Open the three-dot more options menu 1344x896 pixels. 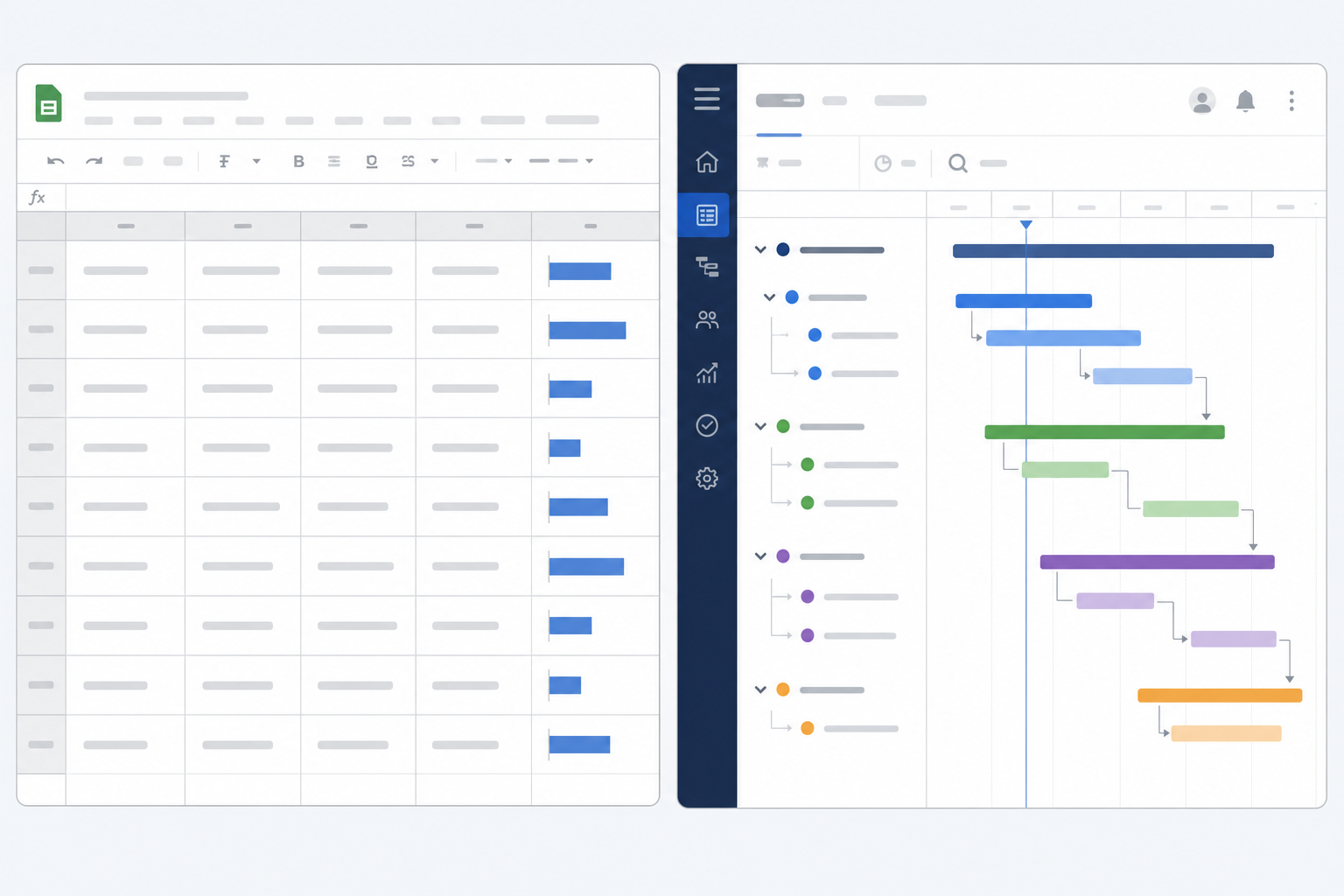click(1291, 101)
